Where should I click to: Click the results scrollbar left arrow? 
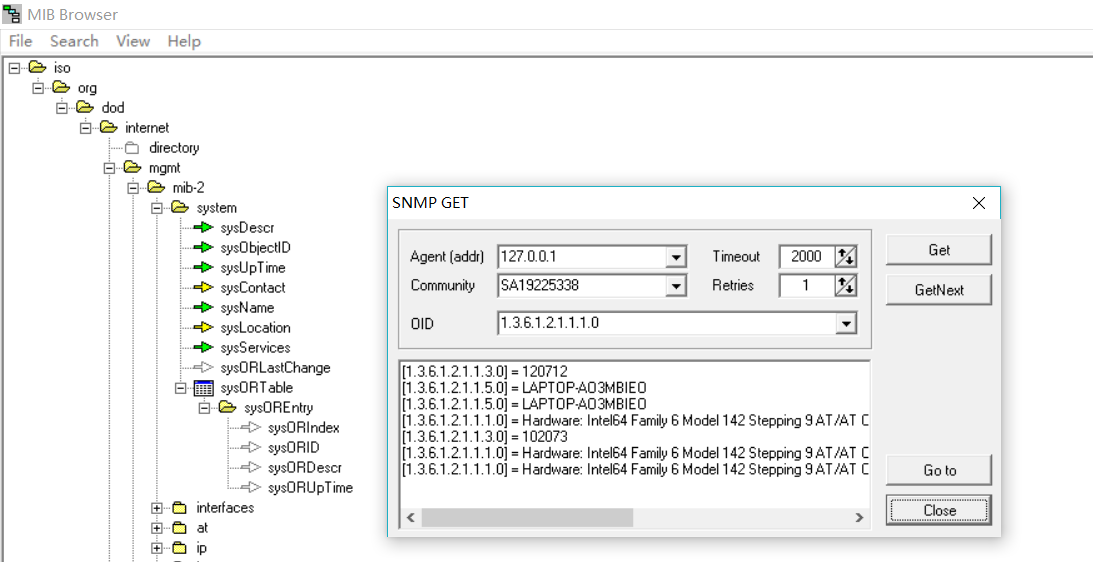click(x=411, y=517)
